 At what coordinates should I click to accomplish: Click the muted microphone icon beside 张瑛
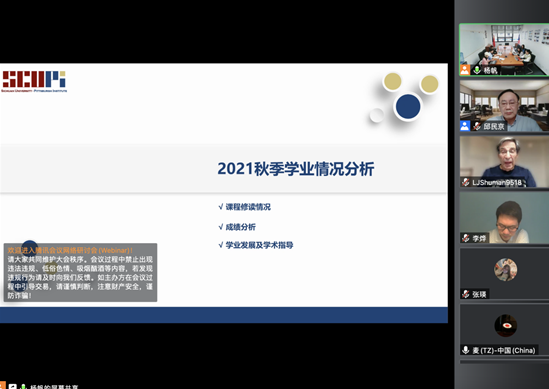pyautogui.click(x=465, y=294)
